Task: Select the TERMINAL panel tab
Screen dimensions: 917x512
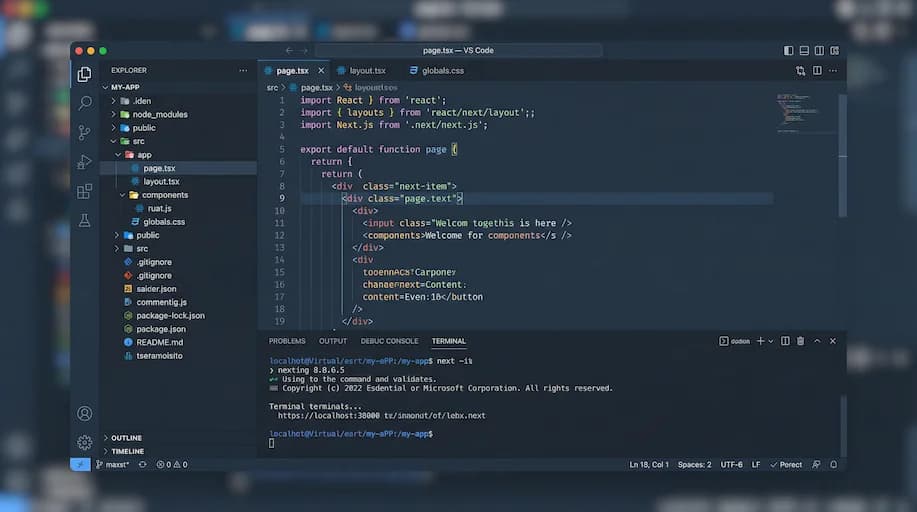Action: pos(449,341)
